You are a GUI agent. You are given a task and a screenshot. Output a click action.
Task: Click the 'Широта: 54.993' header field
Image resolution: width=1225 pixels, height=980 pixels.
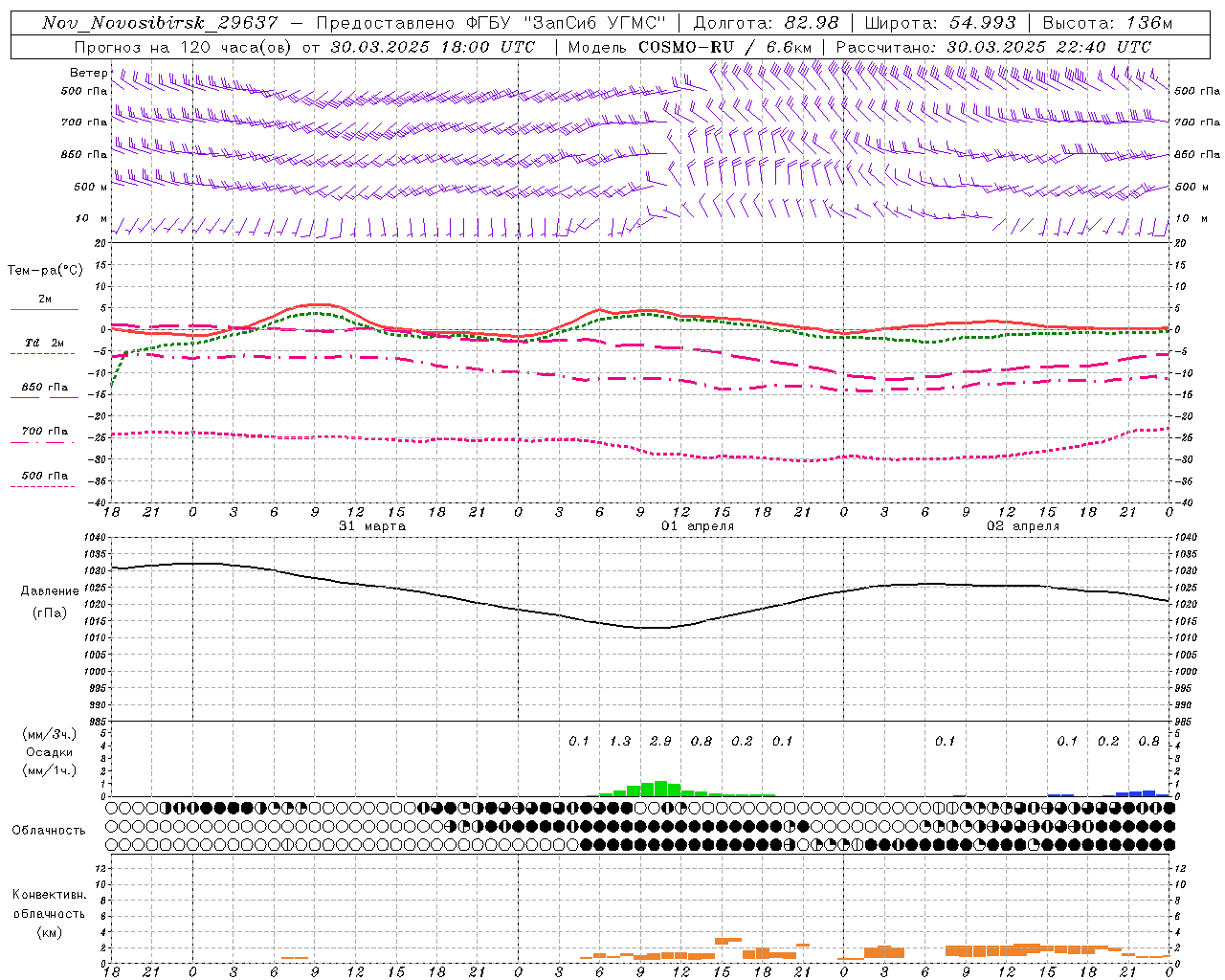coord(940,23)
